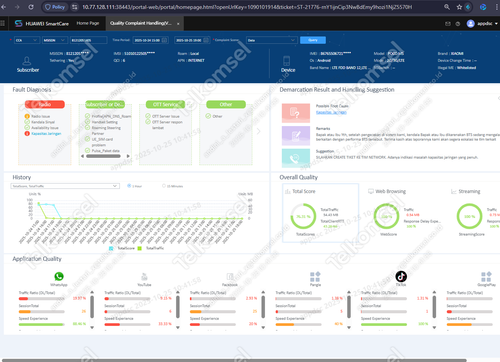Click the Kendala Sinyal green check item
The height and width of the screenshot is (362, 500).
click(39, 122)
